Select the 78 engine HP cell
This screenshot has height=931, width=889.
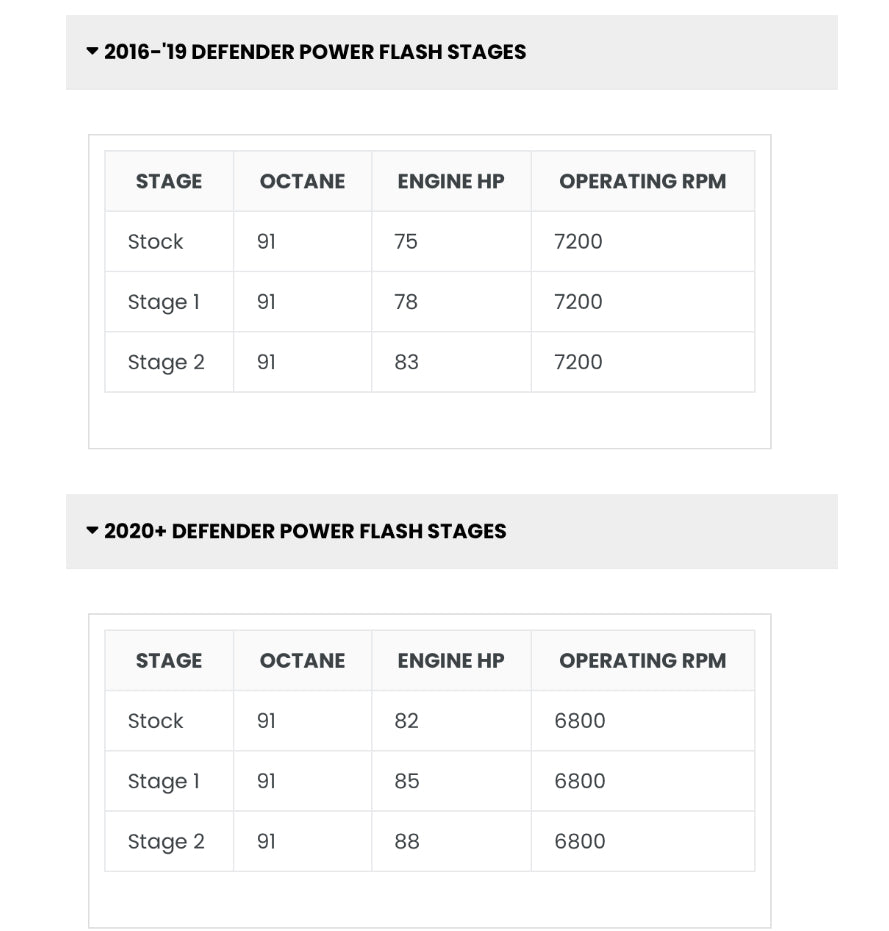click(x=406, y=302)
